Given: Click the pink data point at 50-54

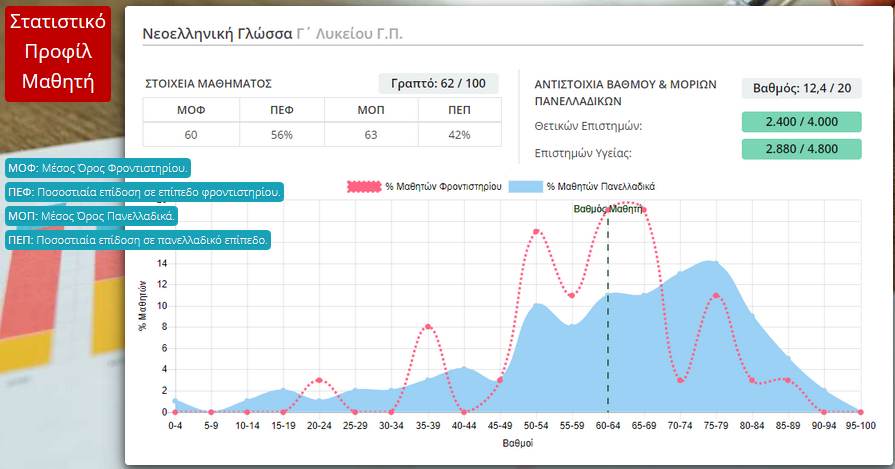Looking at the screenshot, I should [536, 232].
